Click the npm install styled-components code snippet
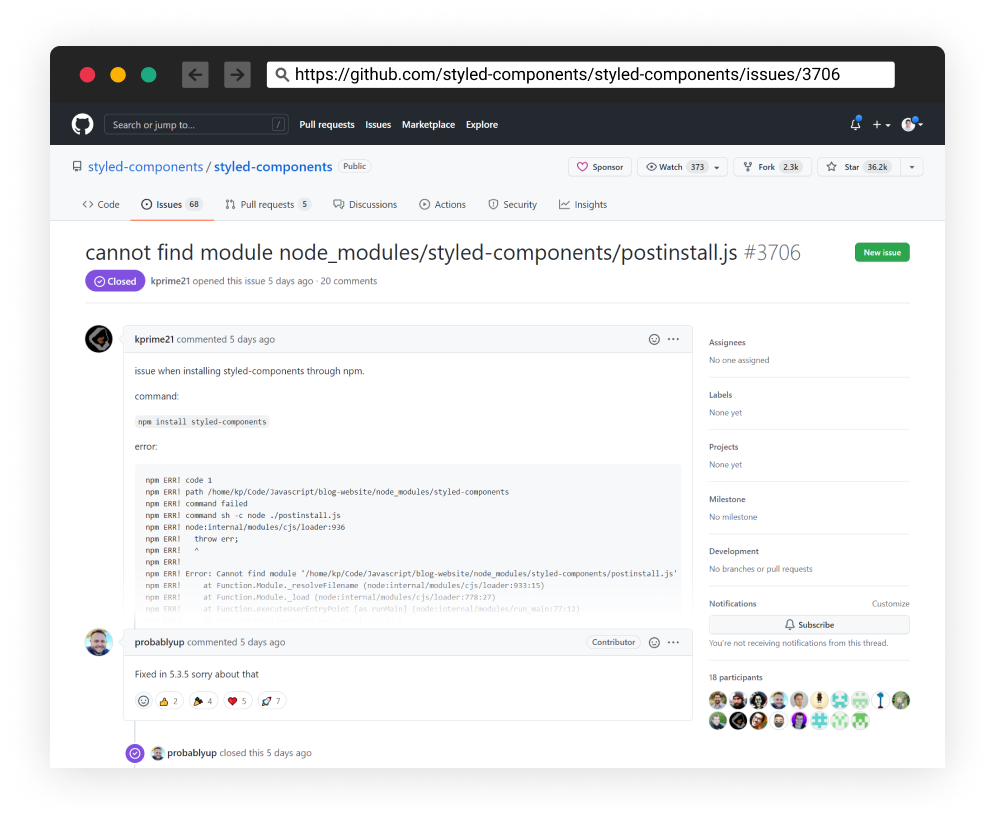Image resolution: width=995 pixels, height=822 pixels. click(202, 421)
